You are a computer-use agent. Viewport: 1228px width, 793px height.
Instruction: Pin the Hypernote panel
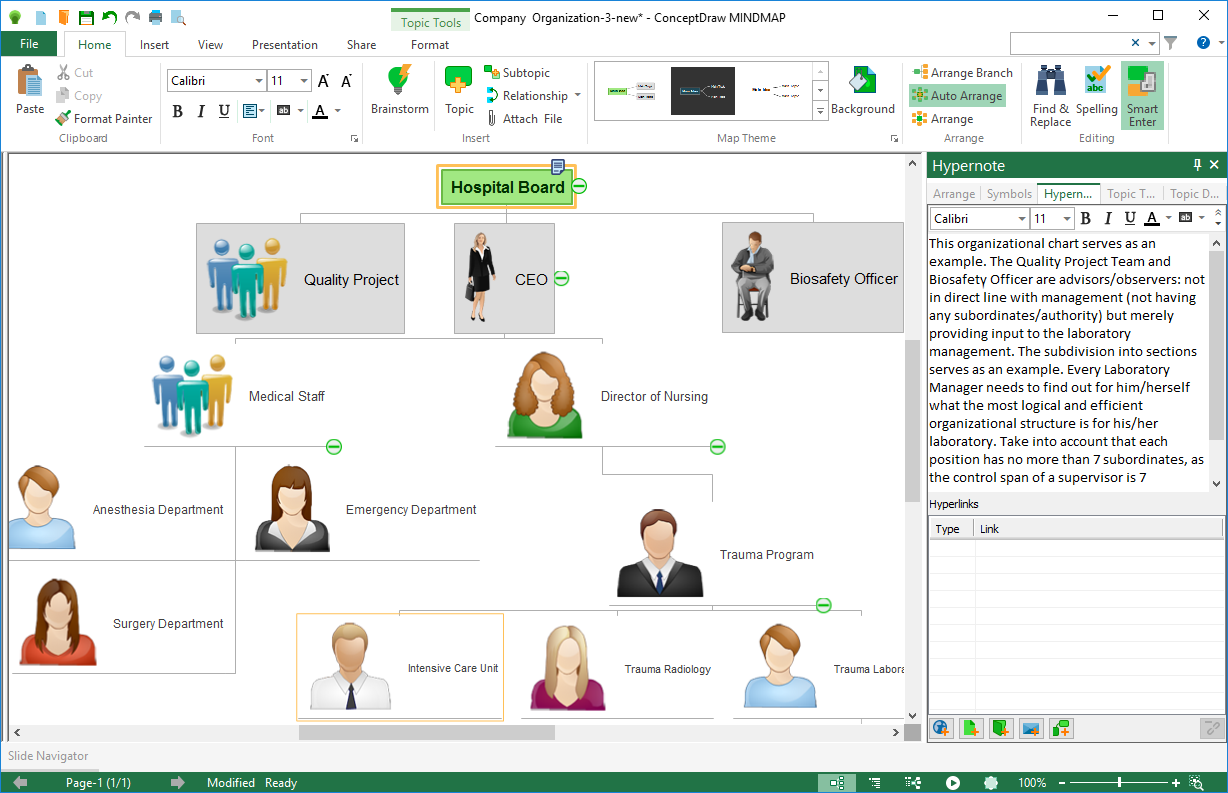point(1198,165)
